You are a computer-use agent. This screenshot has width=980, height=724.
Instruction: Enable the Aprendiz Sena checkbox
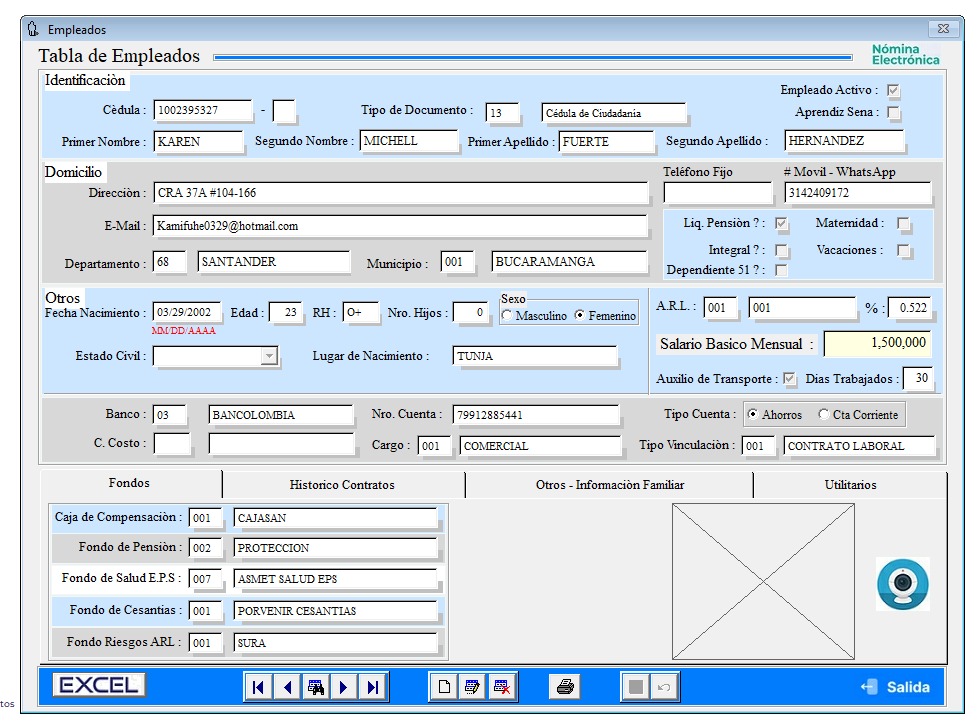point(894,113)
